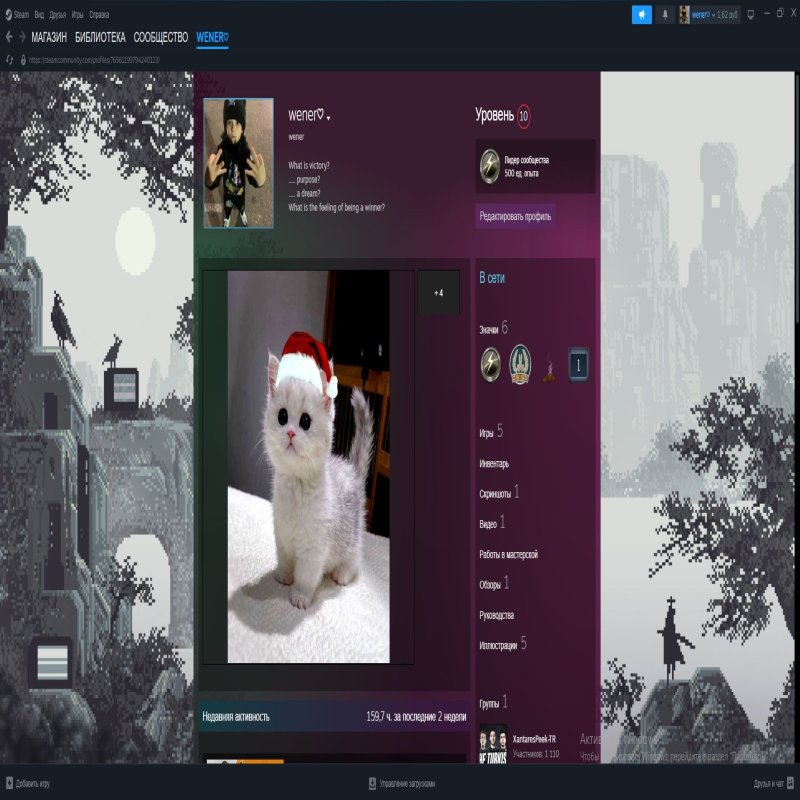Click the level 10 circle badge
Viewport: 800px width, 800px height.
(x=524, y=116)
